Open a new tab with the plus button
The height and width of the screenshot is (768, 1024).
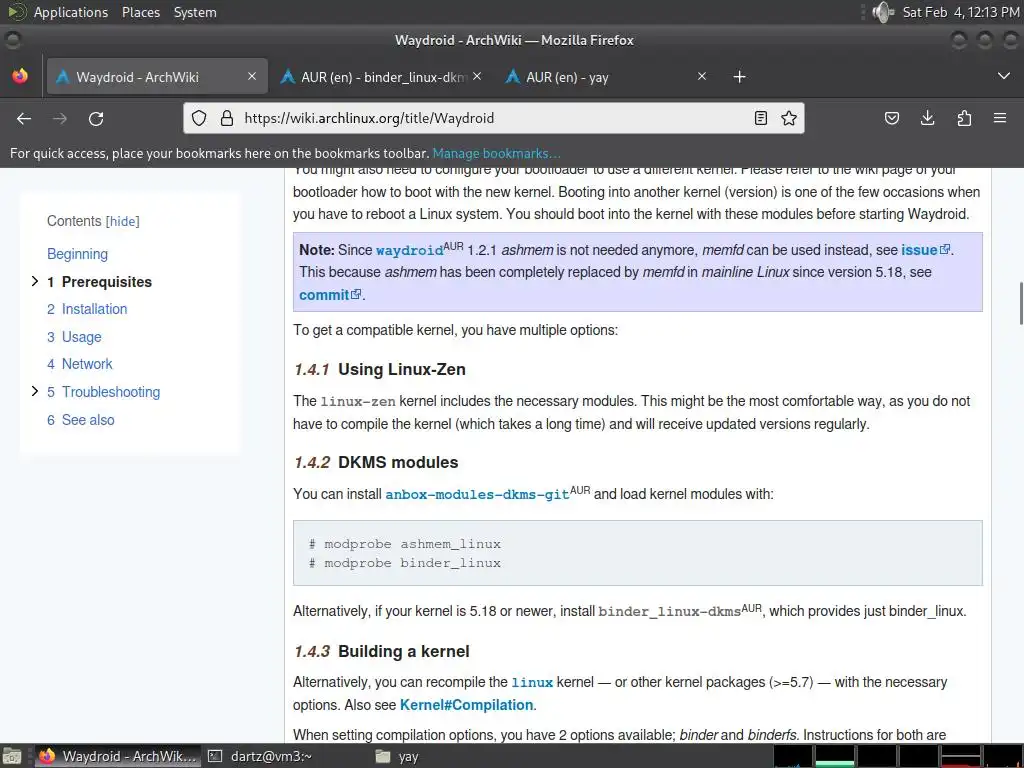739,77
